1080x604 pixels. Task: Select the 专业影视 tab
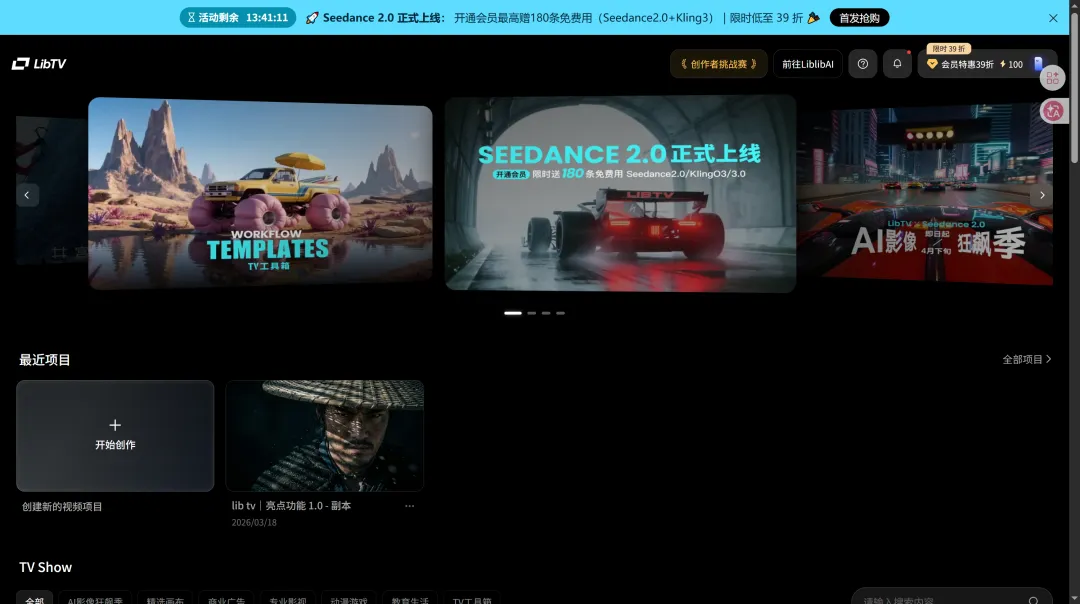[288, 599]
